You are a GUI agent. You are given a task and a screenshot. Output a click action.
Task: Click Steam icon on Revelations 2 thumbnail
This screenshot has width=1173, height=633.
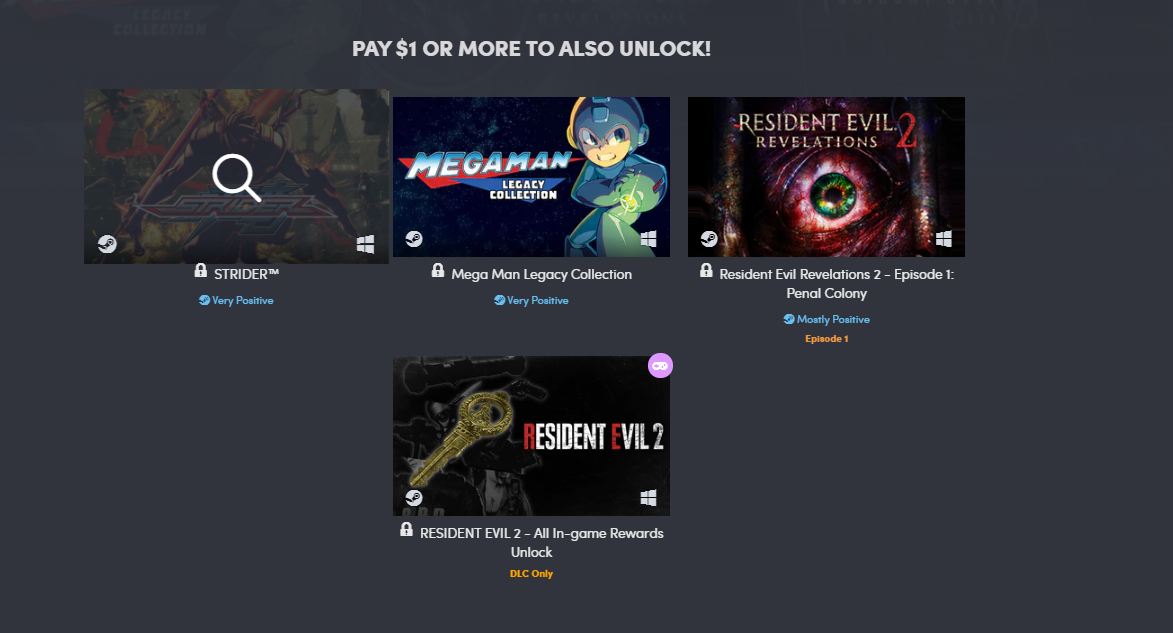tap(708, 239)
